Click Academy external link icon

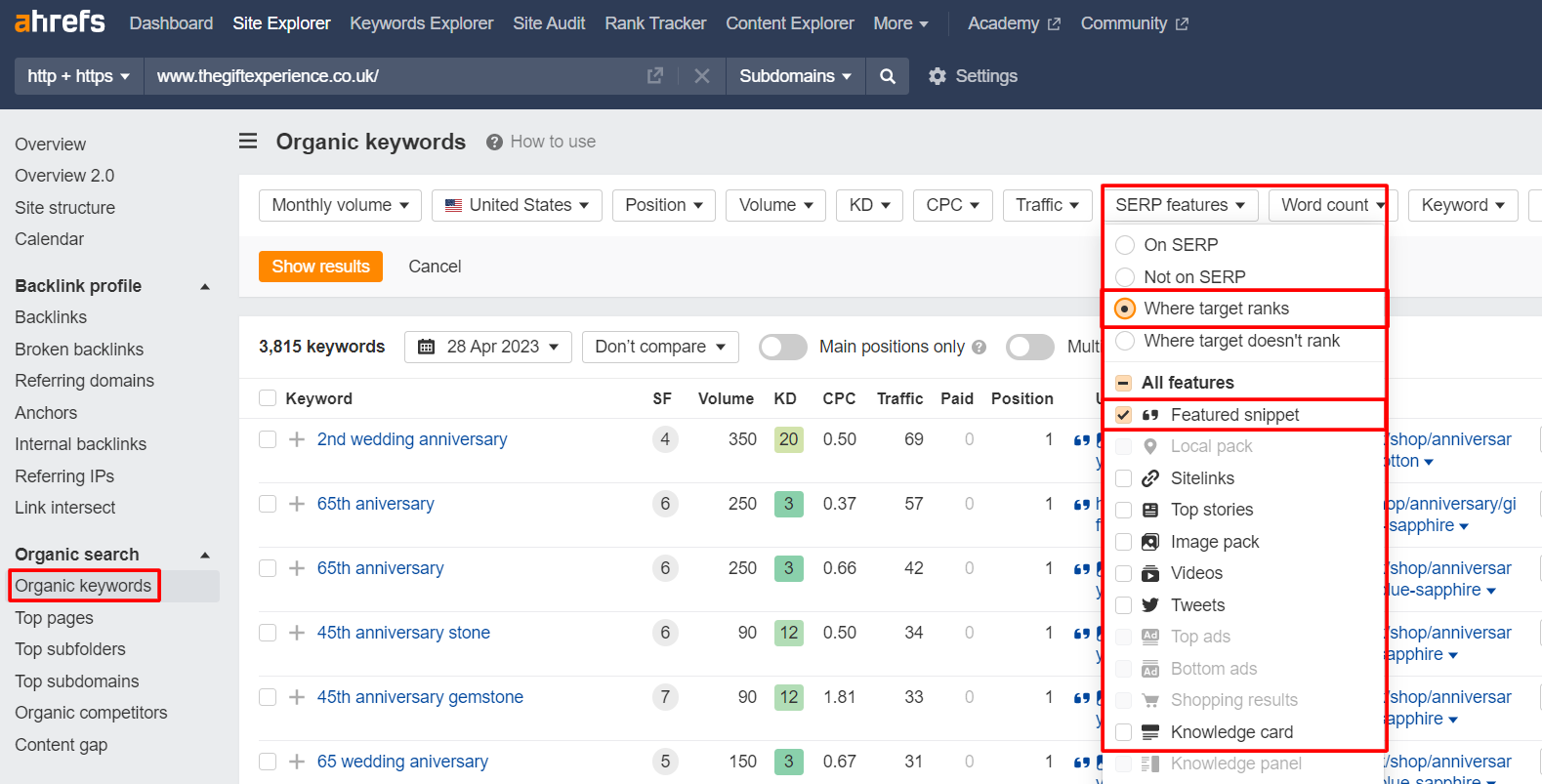1054,24
